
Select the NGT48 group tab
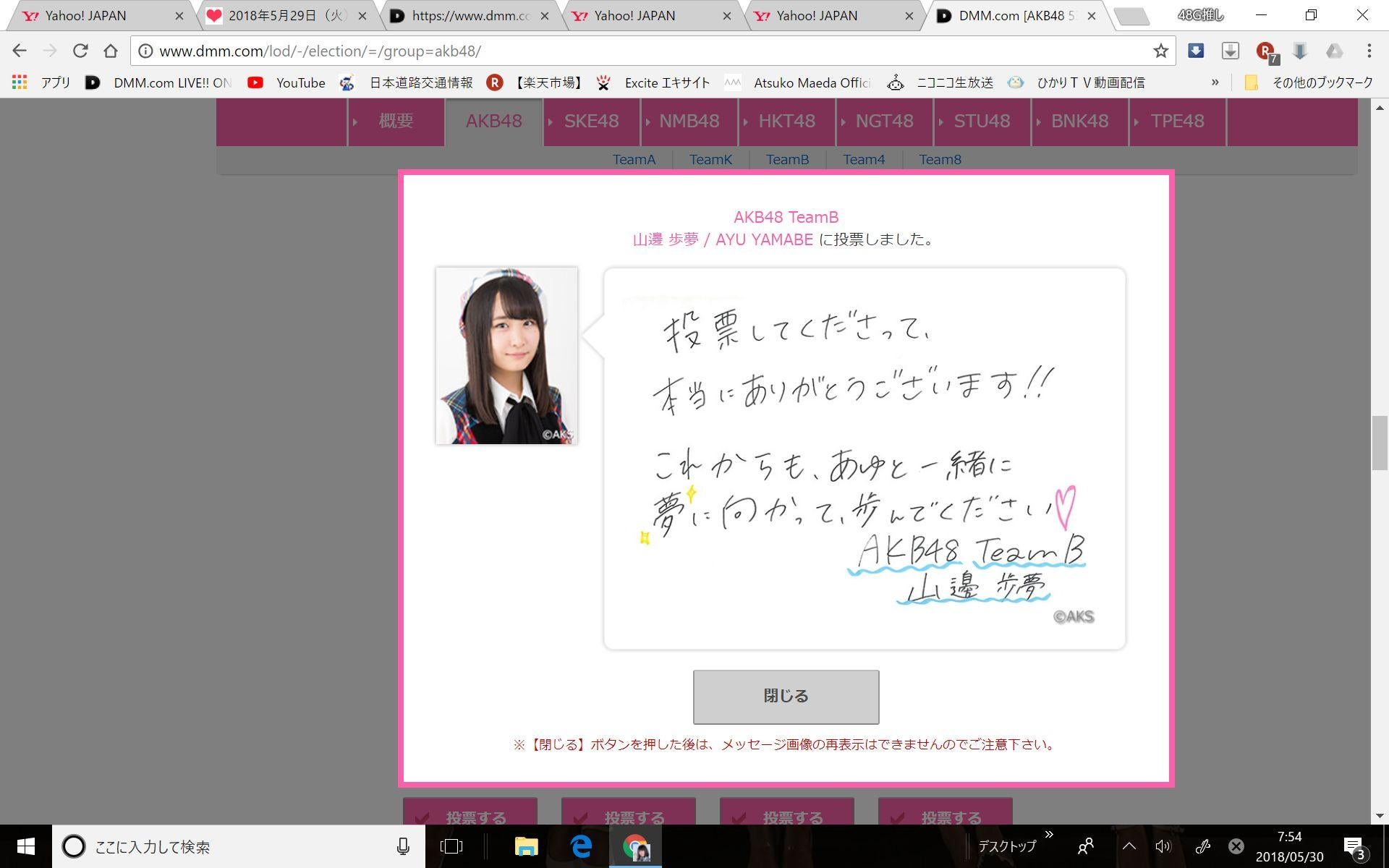pos(884,121)
